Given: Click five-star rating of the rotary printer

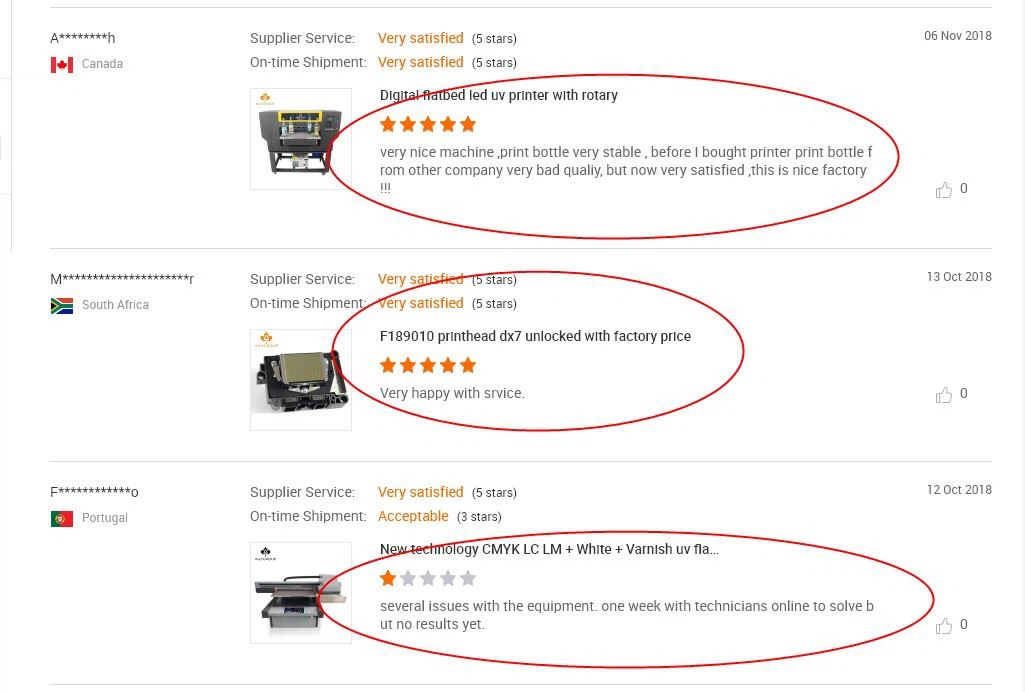Looking at the screenshot, I should [x=428, y=124].
